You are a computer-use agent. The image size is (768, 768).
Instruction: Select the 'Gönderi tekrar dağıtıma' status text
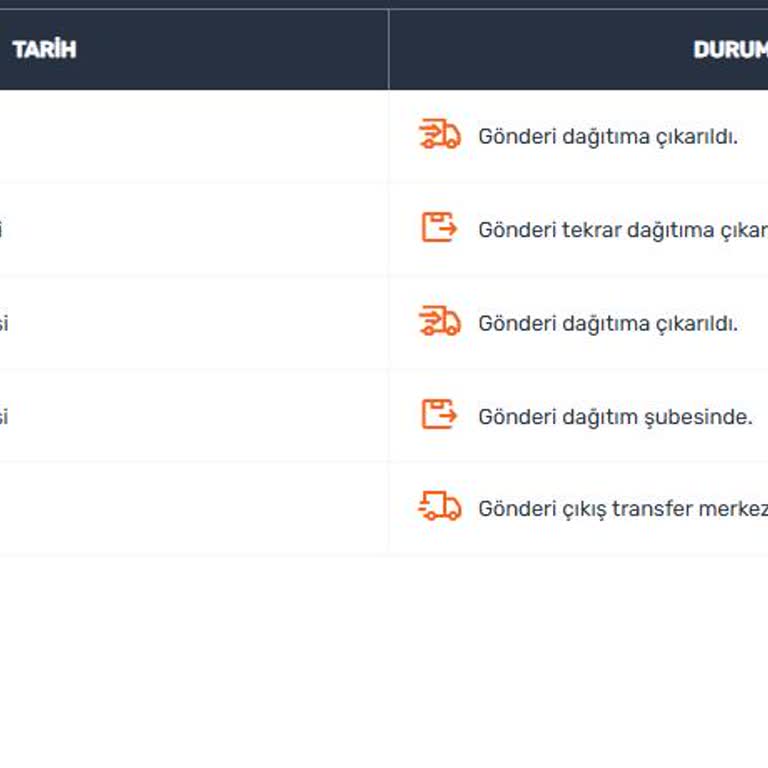tap(623, 230)
